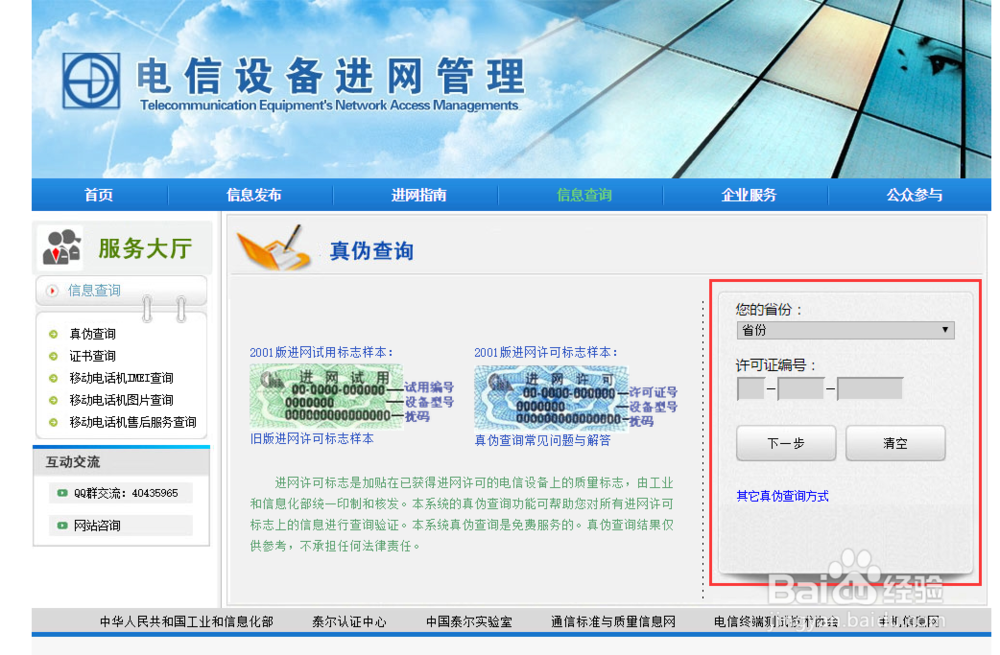Image resolution: width=1000 pixels, height=655 pixels.
Task: Open the 省份 province dropdown
Action: click(x=845, y=330)
